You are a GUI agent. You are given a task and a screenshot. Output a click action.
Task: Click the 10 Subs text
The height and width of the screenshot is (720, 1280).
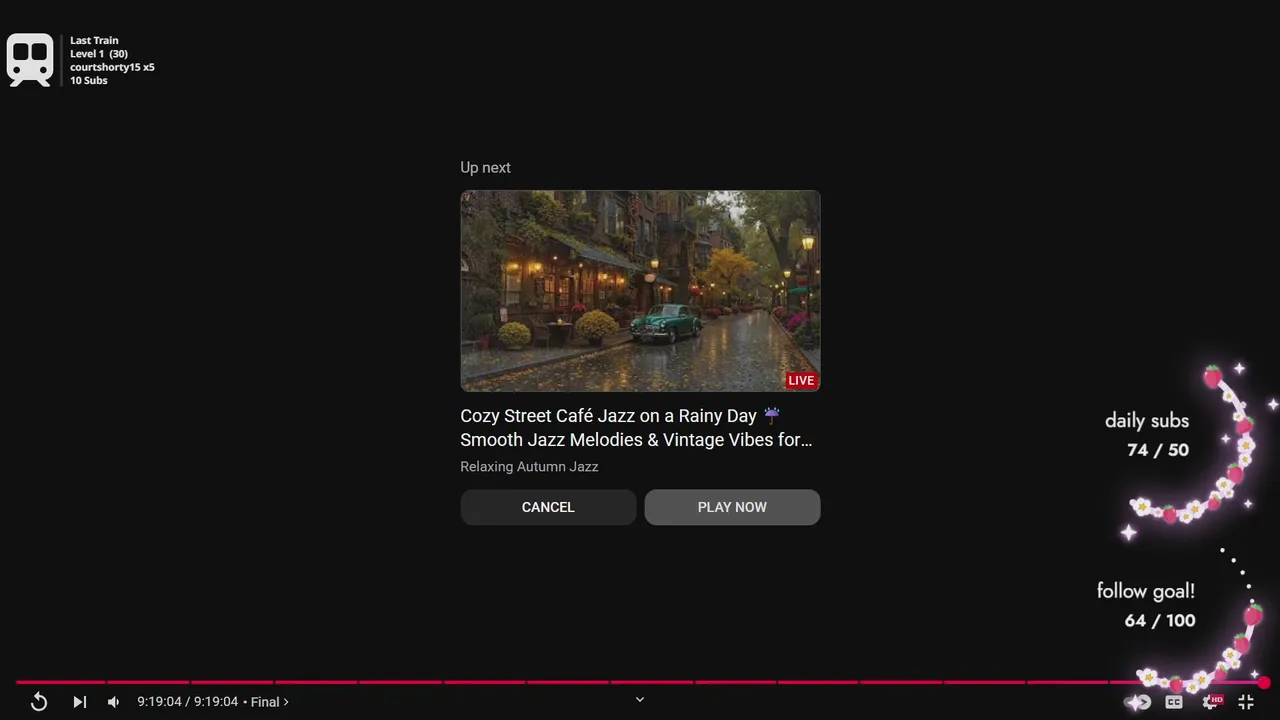click(x=88, y=80)
